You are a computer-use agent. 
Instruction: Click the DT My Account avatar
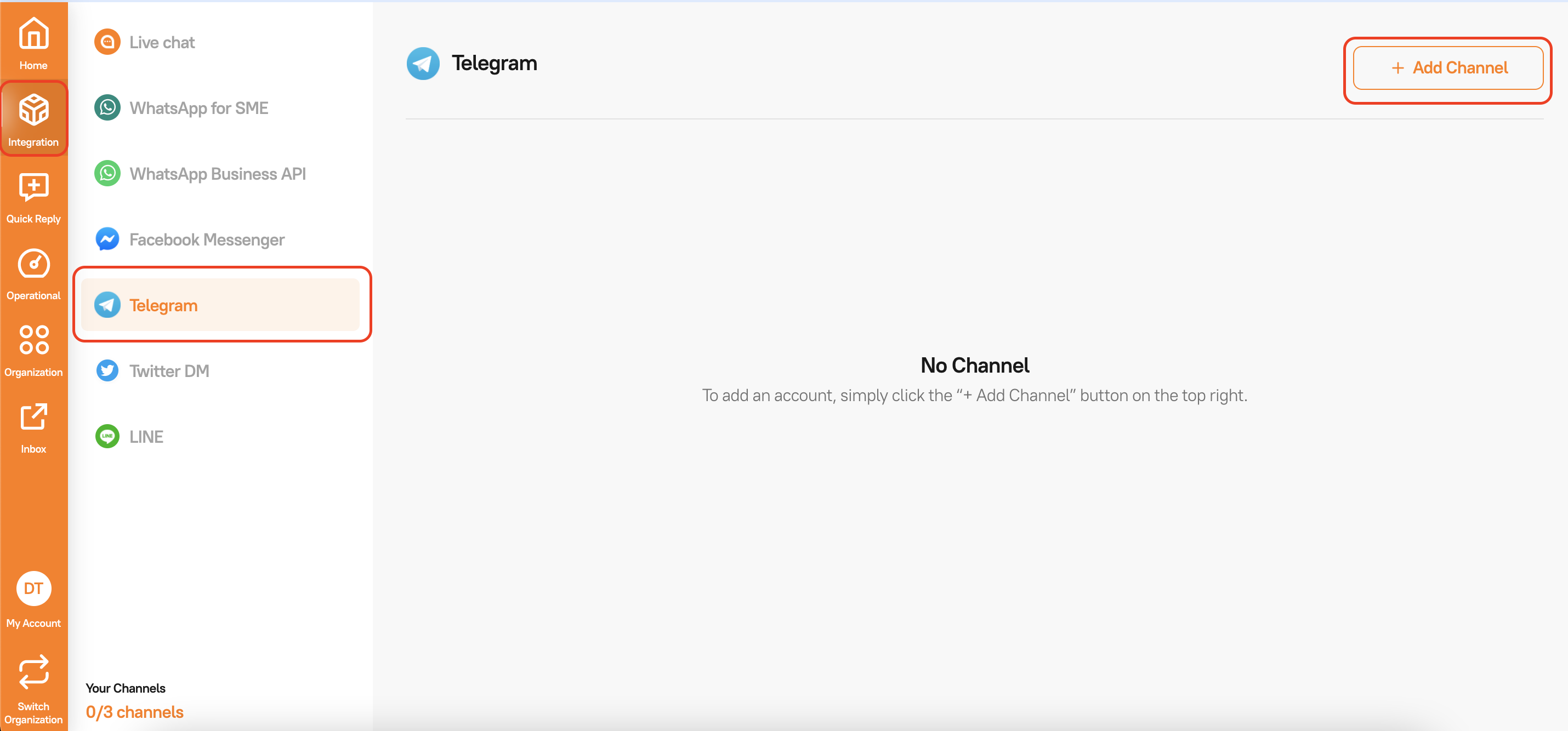pos(33,589)
